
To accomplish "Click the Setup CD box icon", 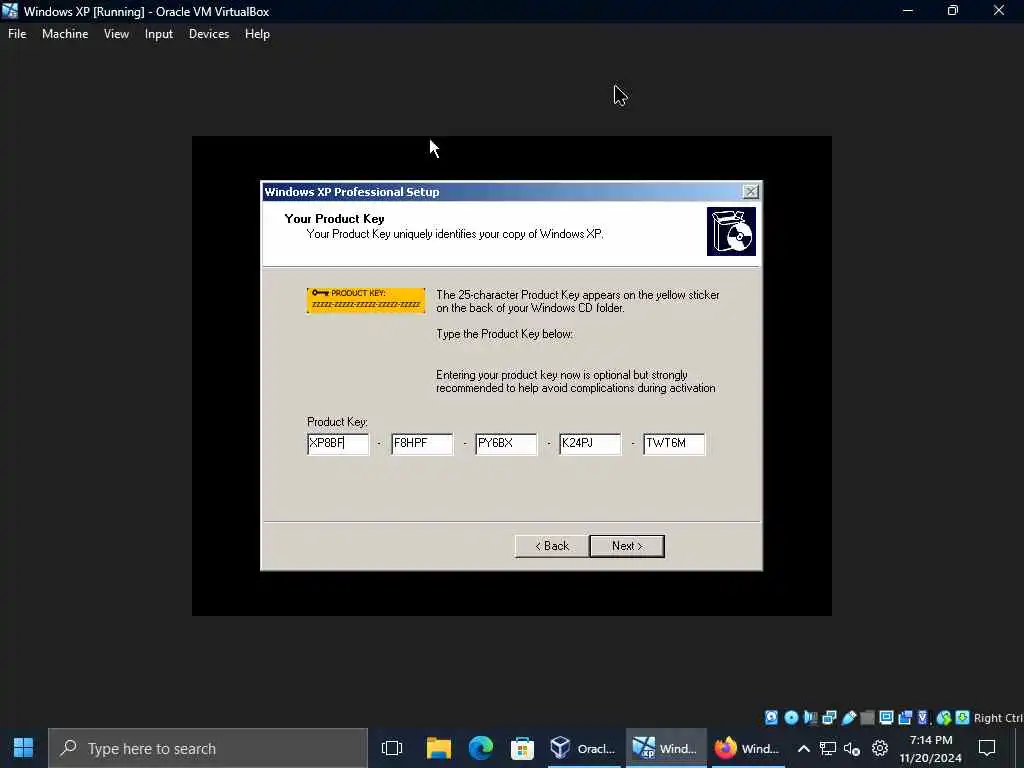I will (731, 231).
